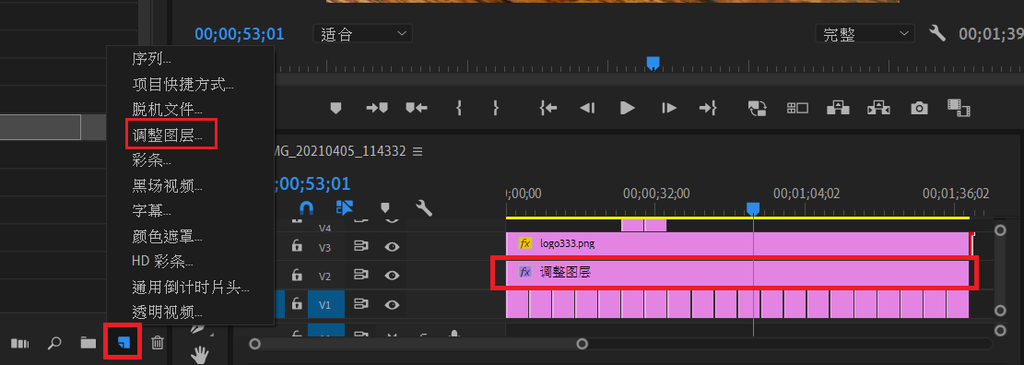1024x365 pixels.
Task: Click the Mark Out brace button
Action: coord(496,108)
